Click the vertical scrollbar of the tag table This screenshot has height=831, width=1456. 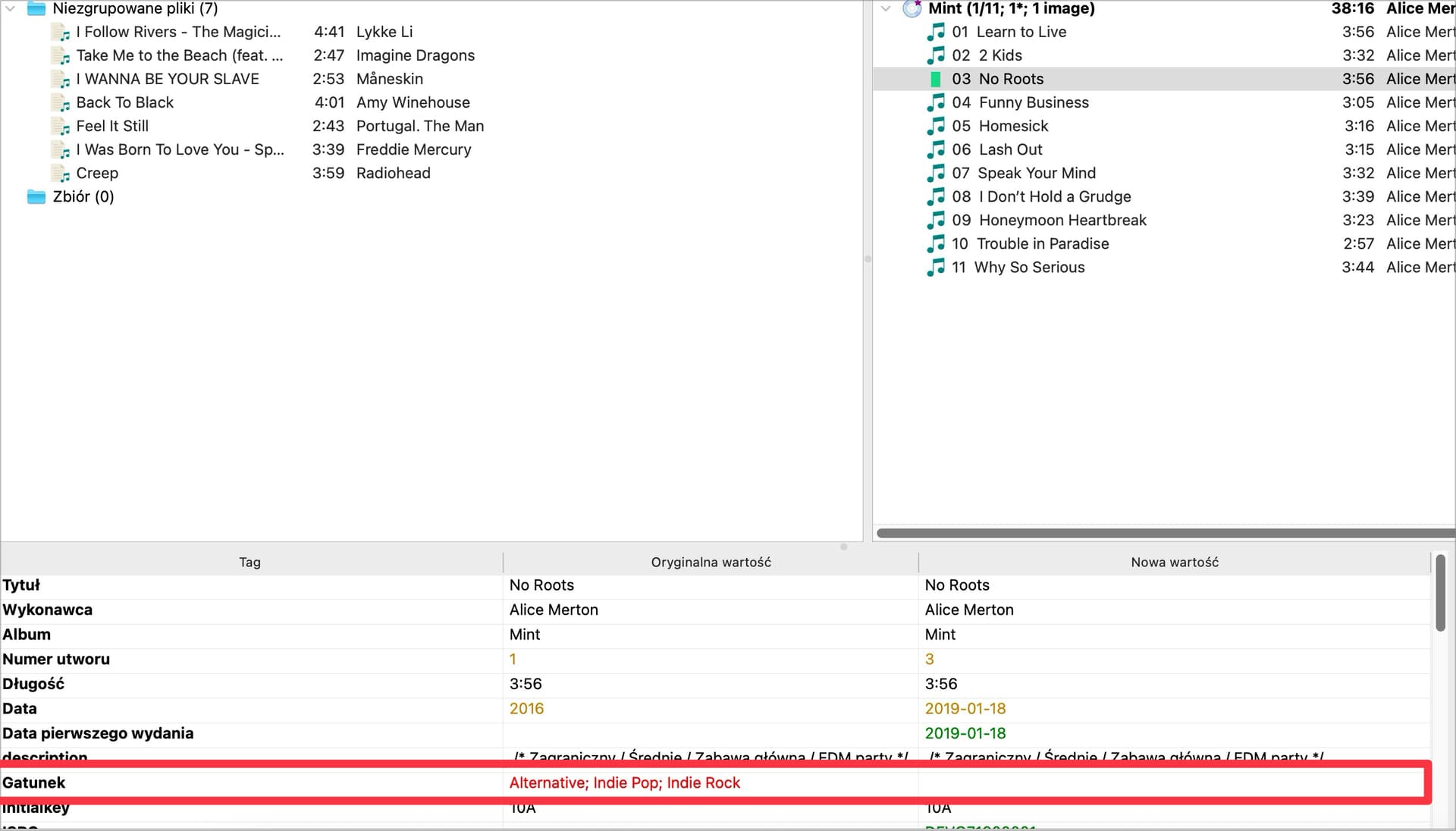point(1440,593)
